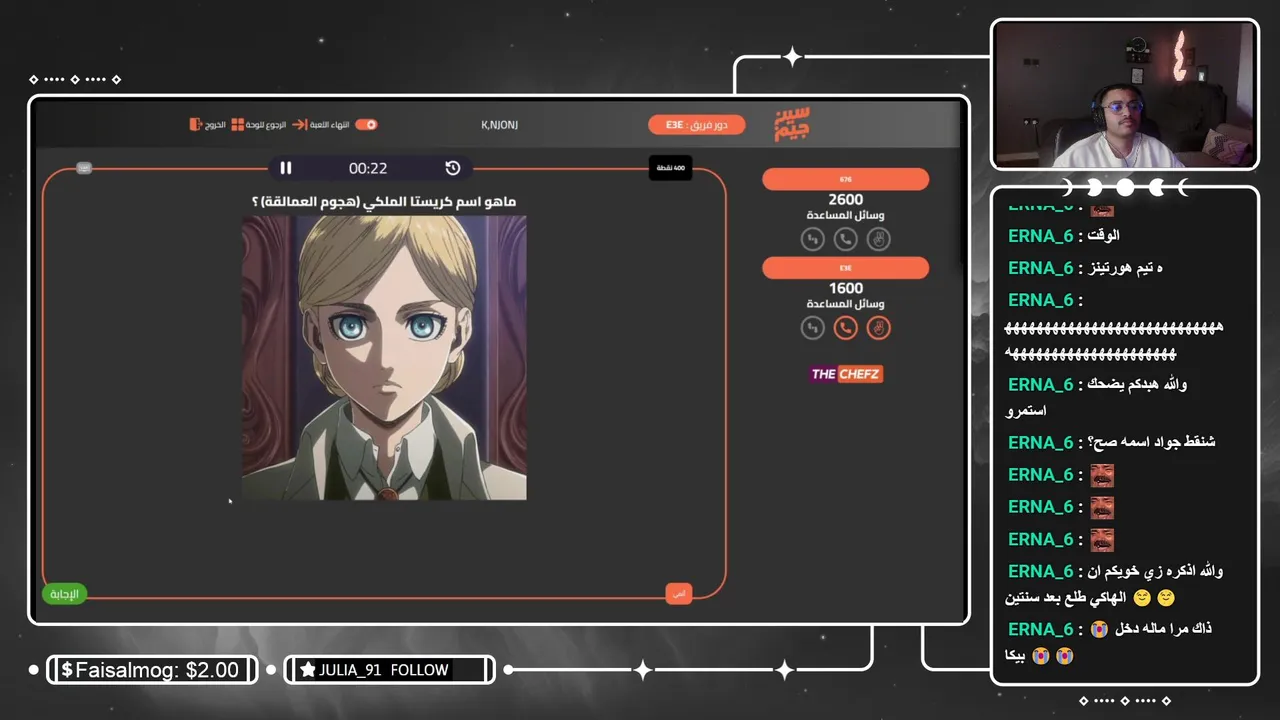Screen dimensions: 1280x720
Task: Click the star icon beside JULIA_91
Action: [x=307, y=670]
